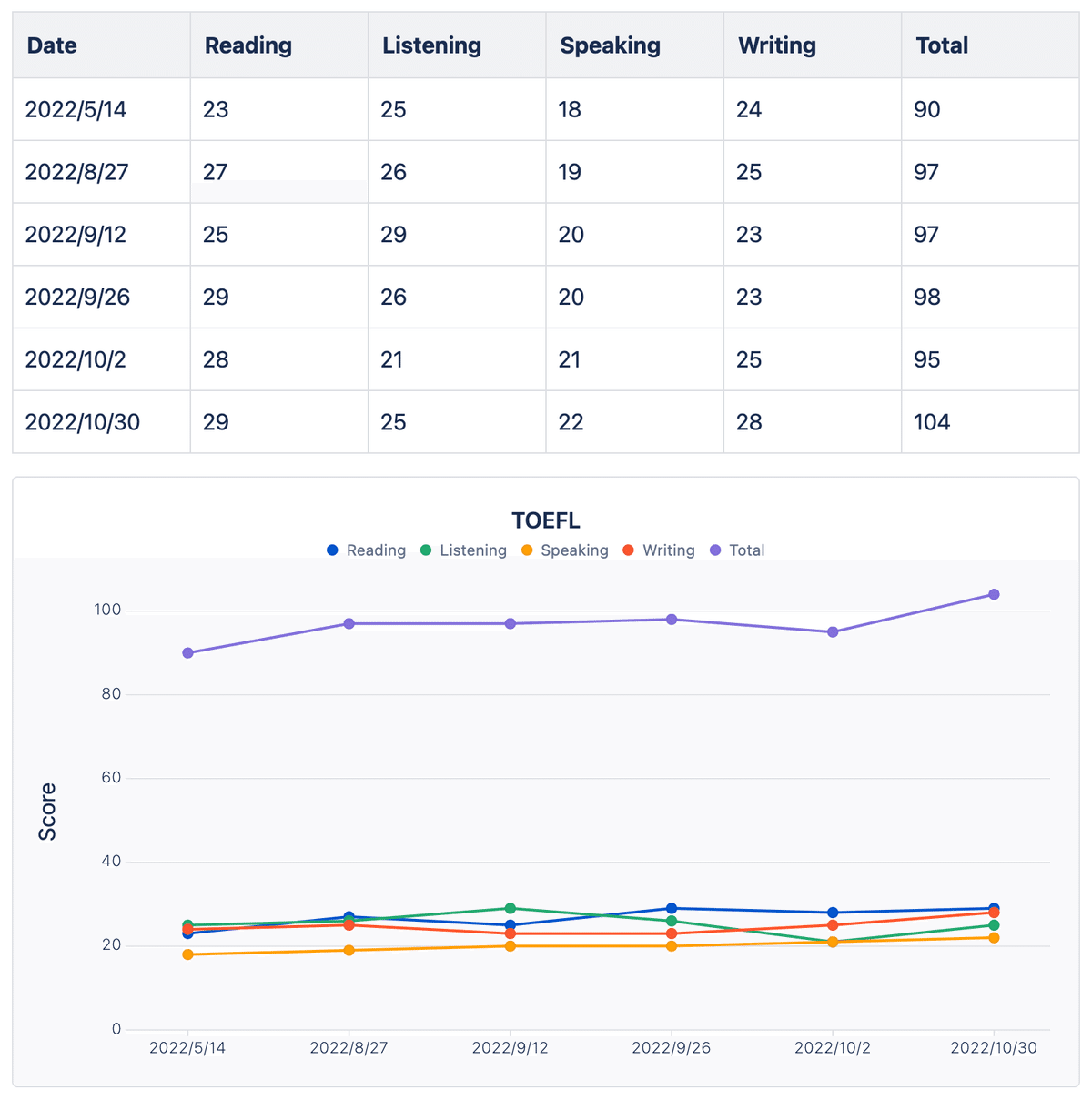Click the Total data point at 2022/9/26

tap(672, 620)
